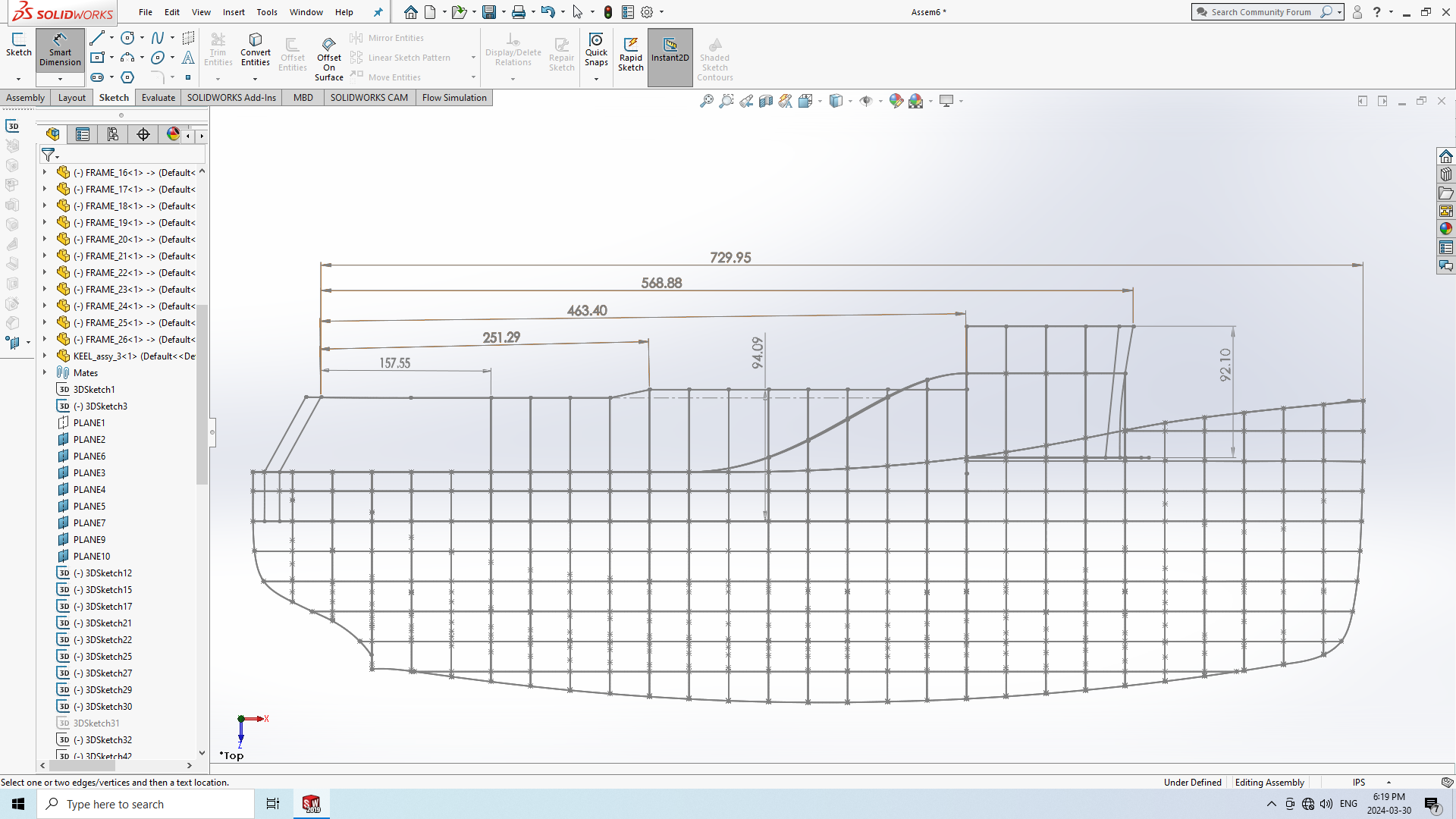Open the DimXpertManager tab icon
Viewport: 1456px width, 819px height.
(143, 134)
